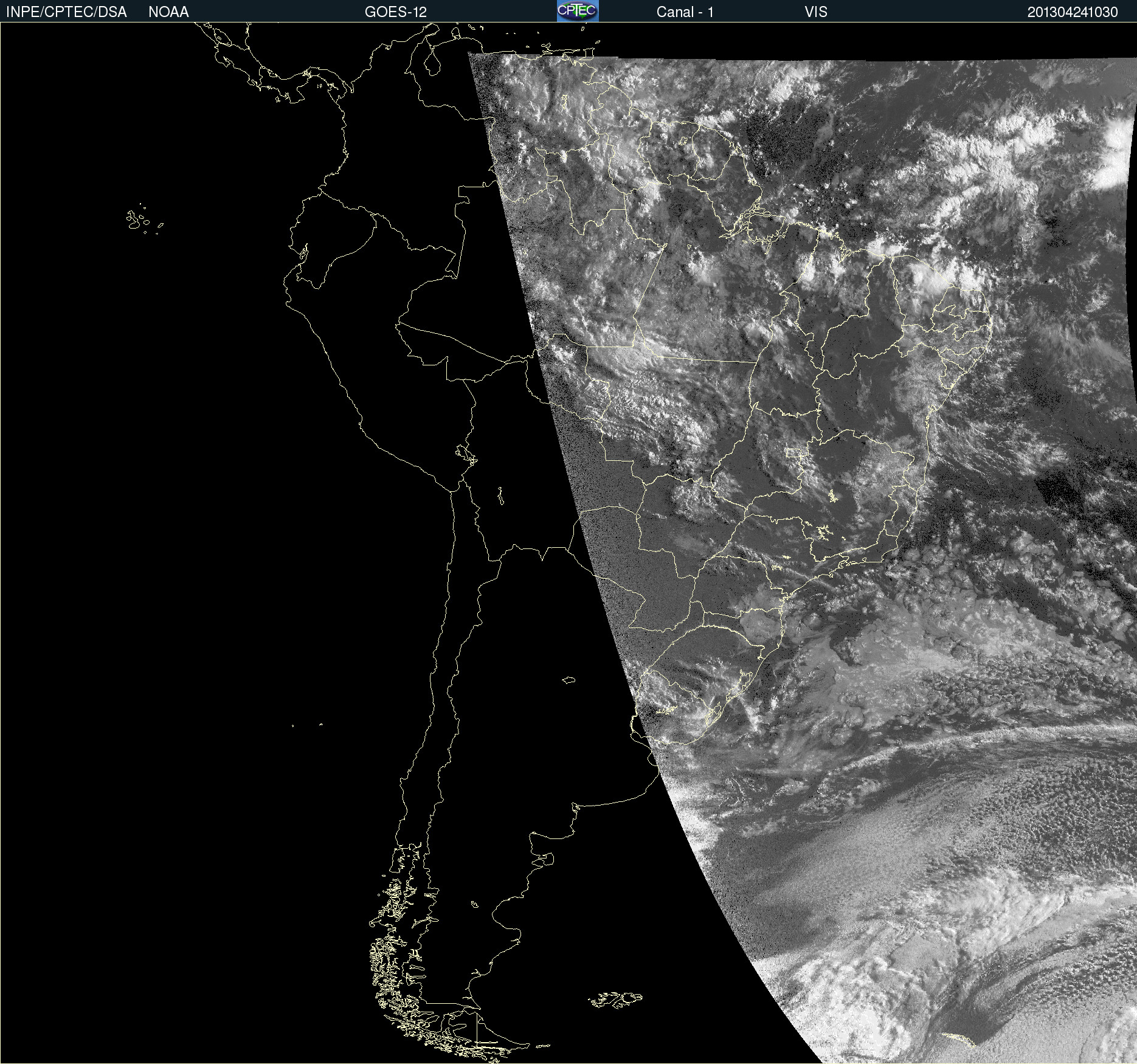Click the Canal - 1 label
Viewport: 1137px width, 1064px height.
coord(685,12)
